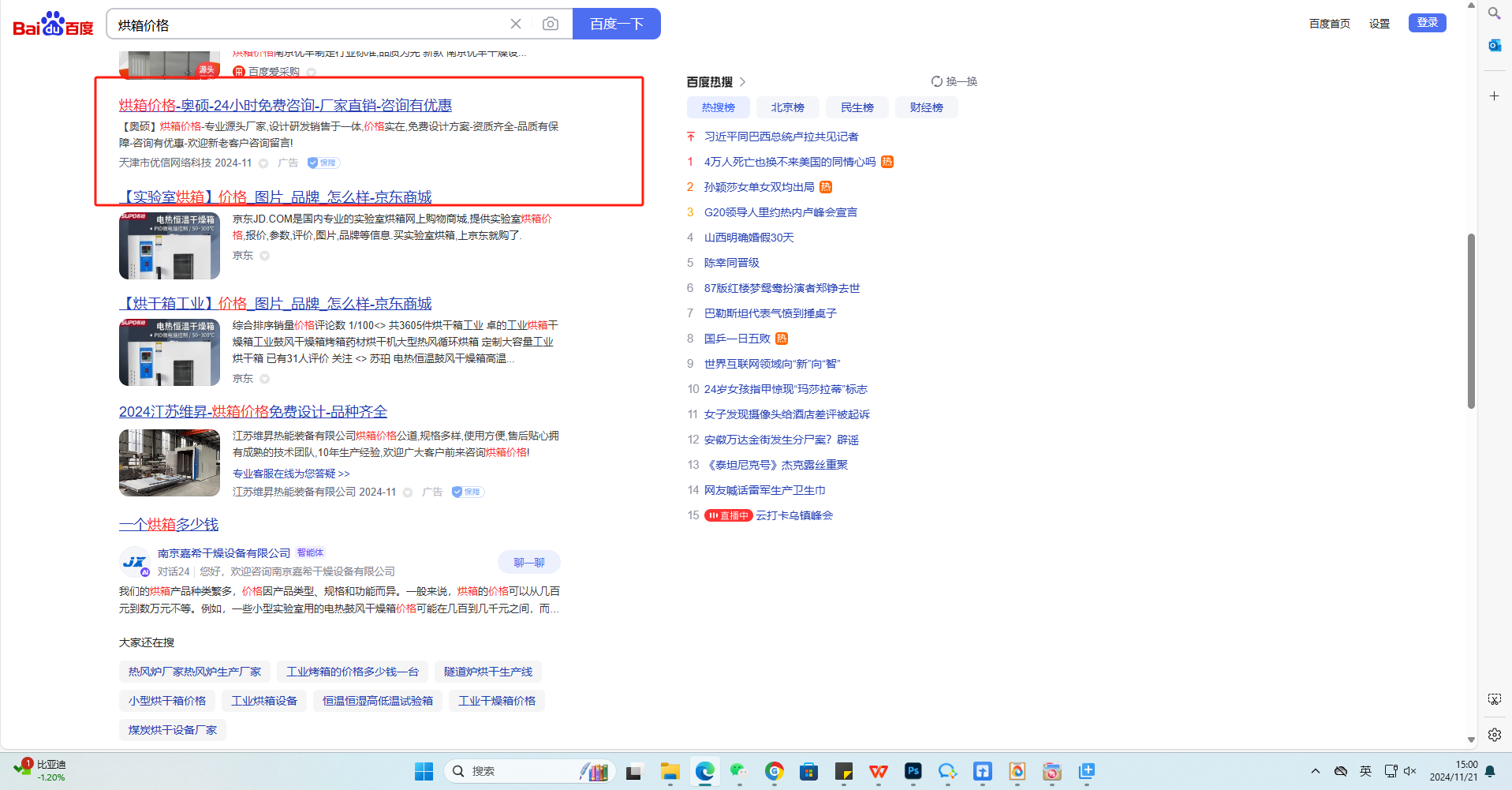Select the 民生榜 tab
The height and width of the screenshot is (790, 1512).
857,107
